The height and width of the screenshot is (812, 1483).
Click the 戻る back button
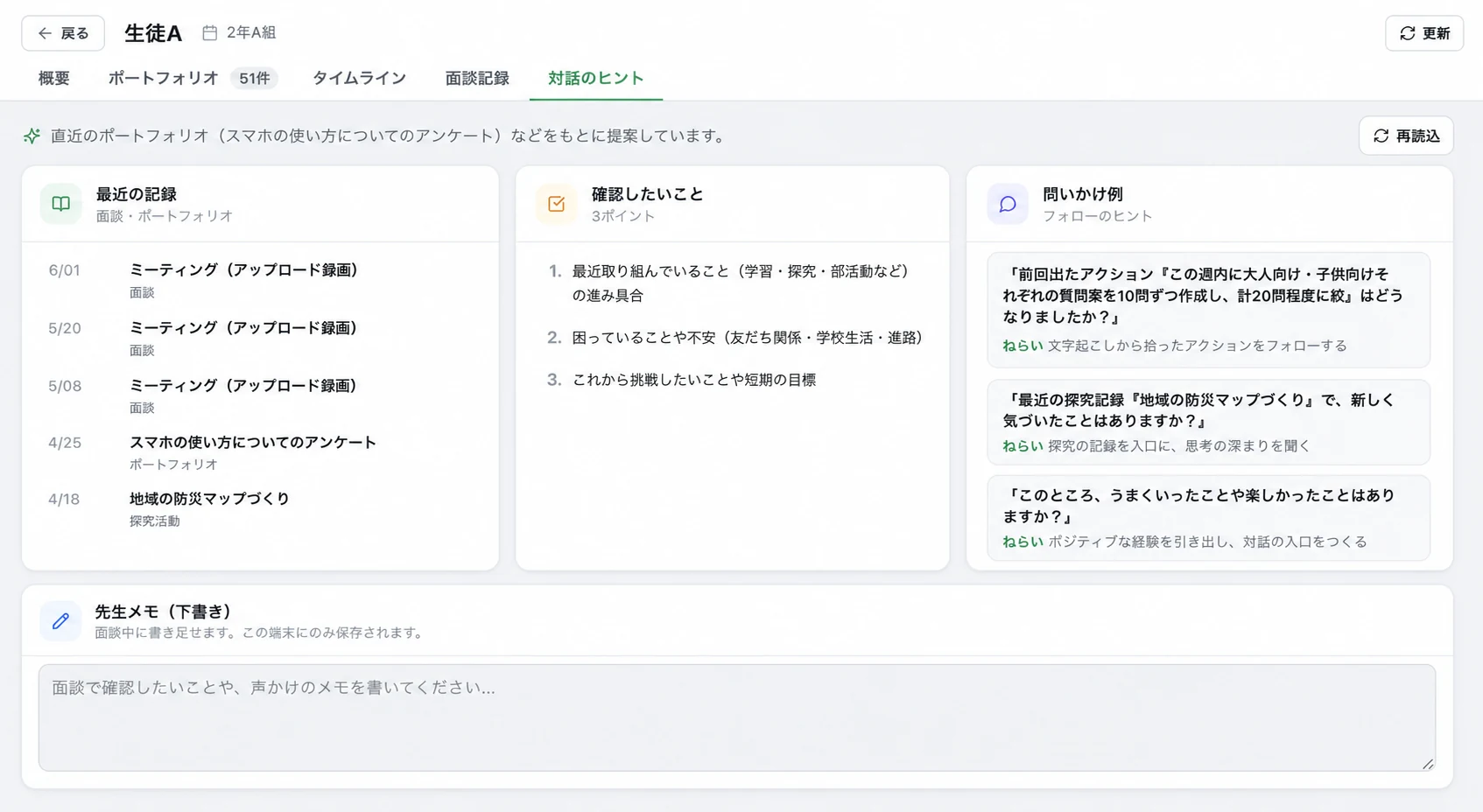pyautogui.click(x=63, y=33)
